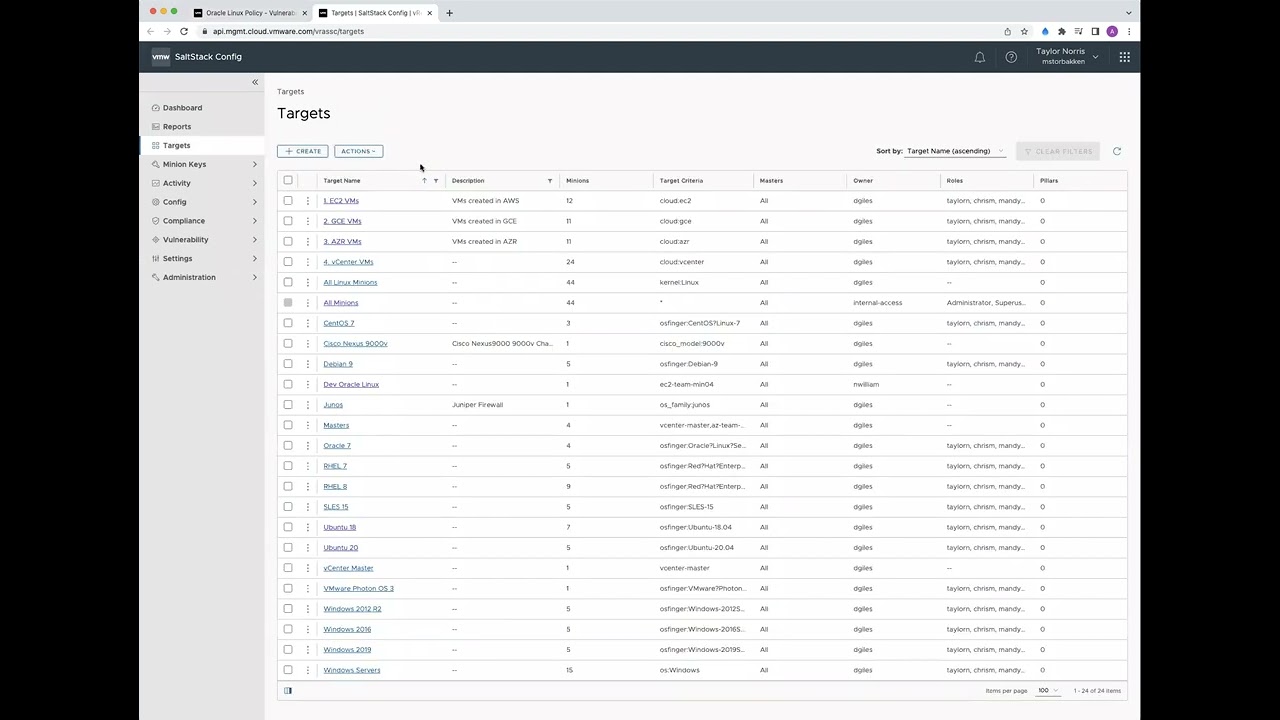Open the column toggle icon below the table
The width and height of the screenshot is (1280, 720).
point(288,691)
